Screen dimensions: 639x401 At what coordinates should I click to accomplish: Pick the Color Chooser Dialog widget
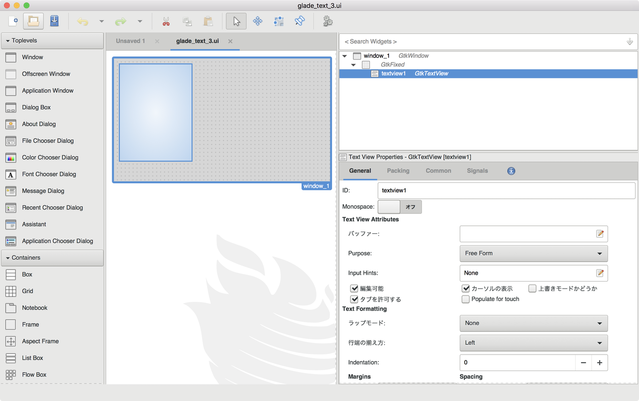tap(52, 158)
